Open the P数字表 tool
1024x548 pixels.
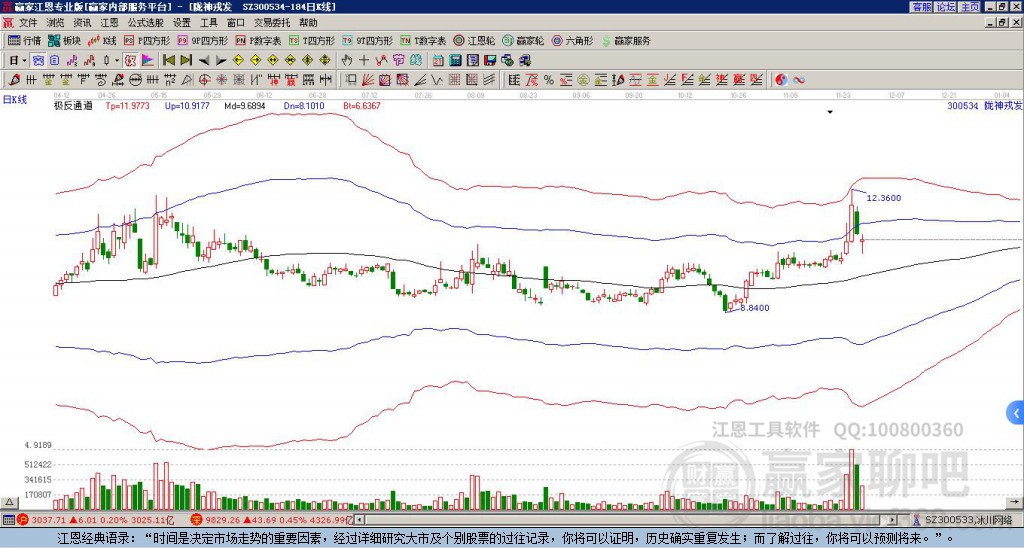pyautogui.click(x=259, y=40)
